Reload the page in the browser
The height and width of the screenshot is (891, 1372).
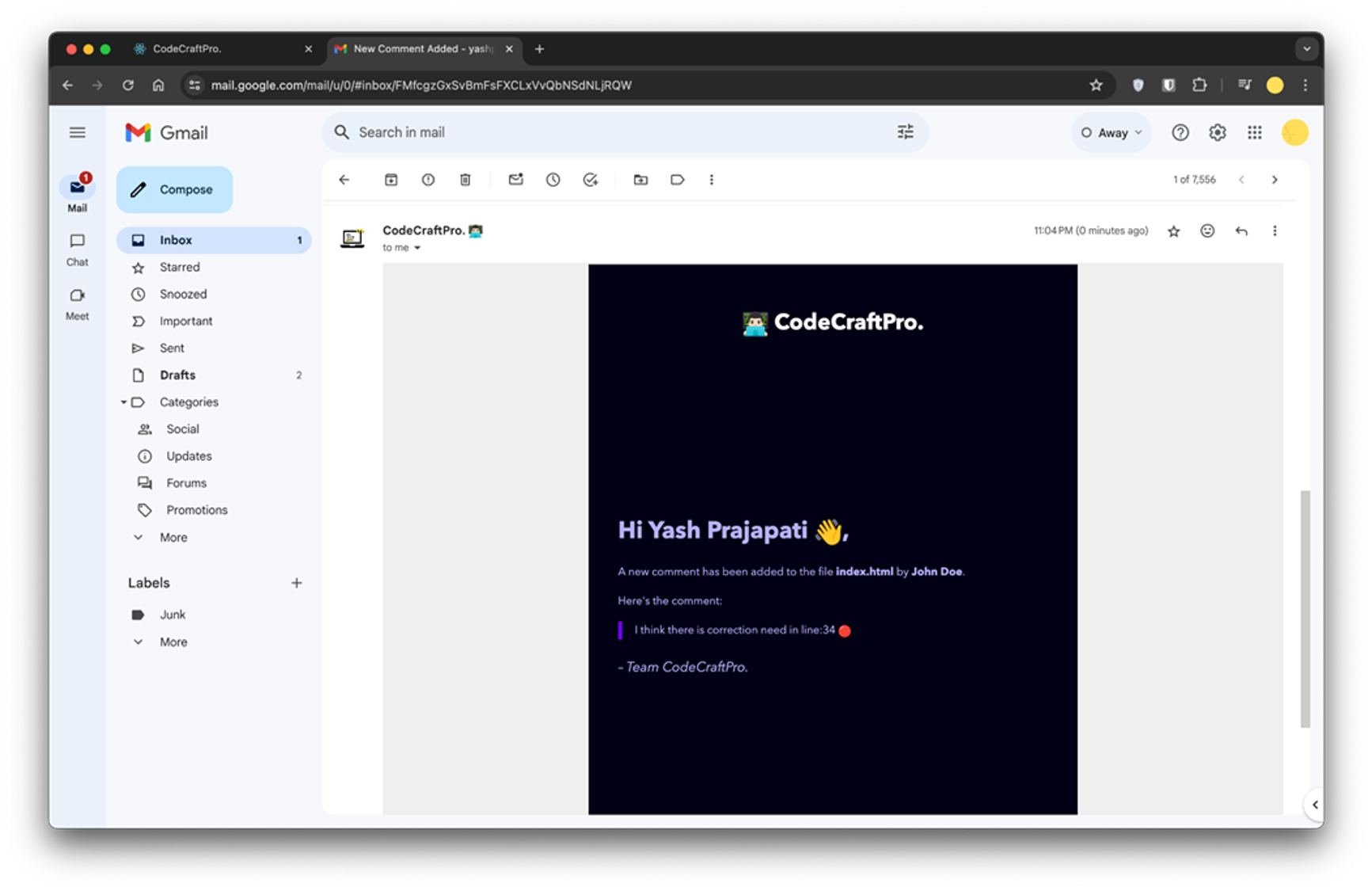tap(127, 85)
